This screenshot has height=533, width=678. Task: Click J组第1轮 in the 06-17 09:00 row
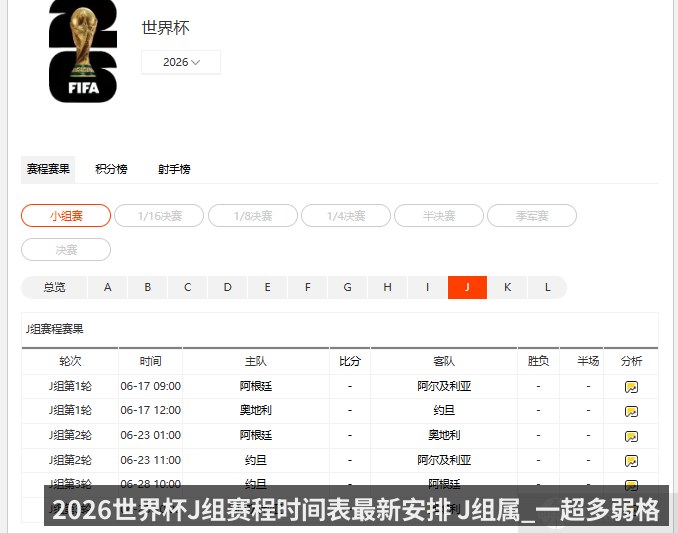(x=70, y=386)
